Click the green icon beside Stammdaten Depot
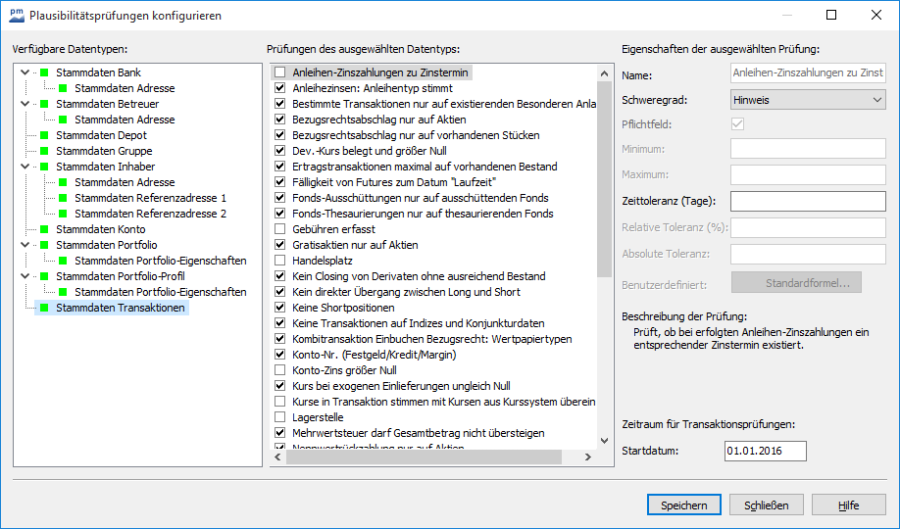This screenshot has width=900, height=529. (44, 135)
